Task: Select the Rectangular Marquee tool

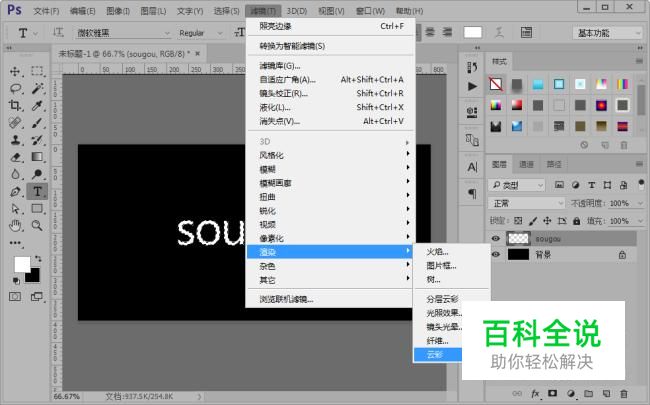Action: point(37,71)
